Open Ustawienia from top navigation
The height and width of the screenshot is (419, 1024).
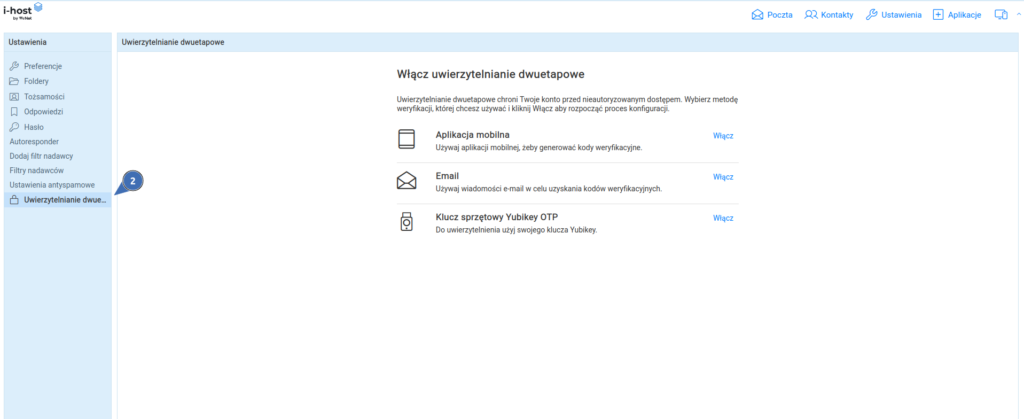[x=893, y=15]
